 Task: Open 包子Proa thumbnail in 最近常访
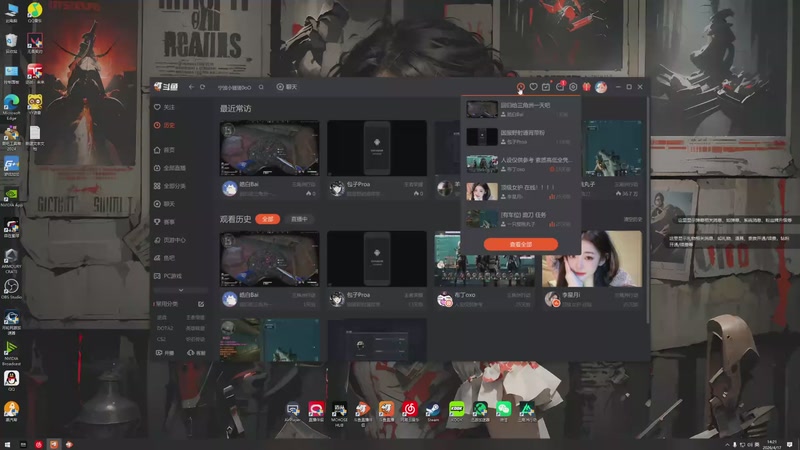click(377, 148)
